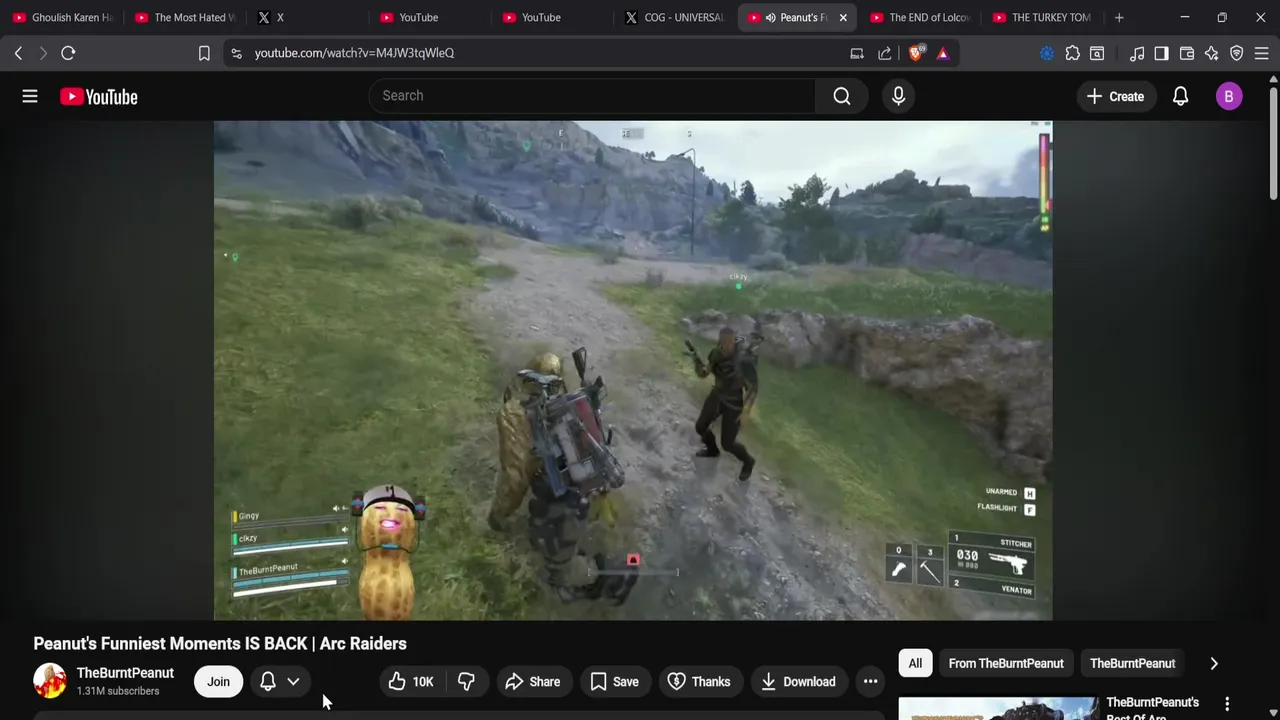1280x720 pixels.
Task: Switch to THE TURKEY TOM tab
Action: (1042, 17)
